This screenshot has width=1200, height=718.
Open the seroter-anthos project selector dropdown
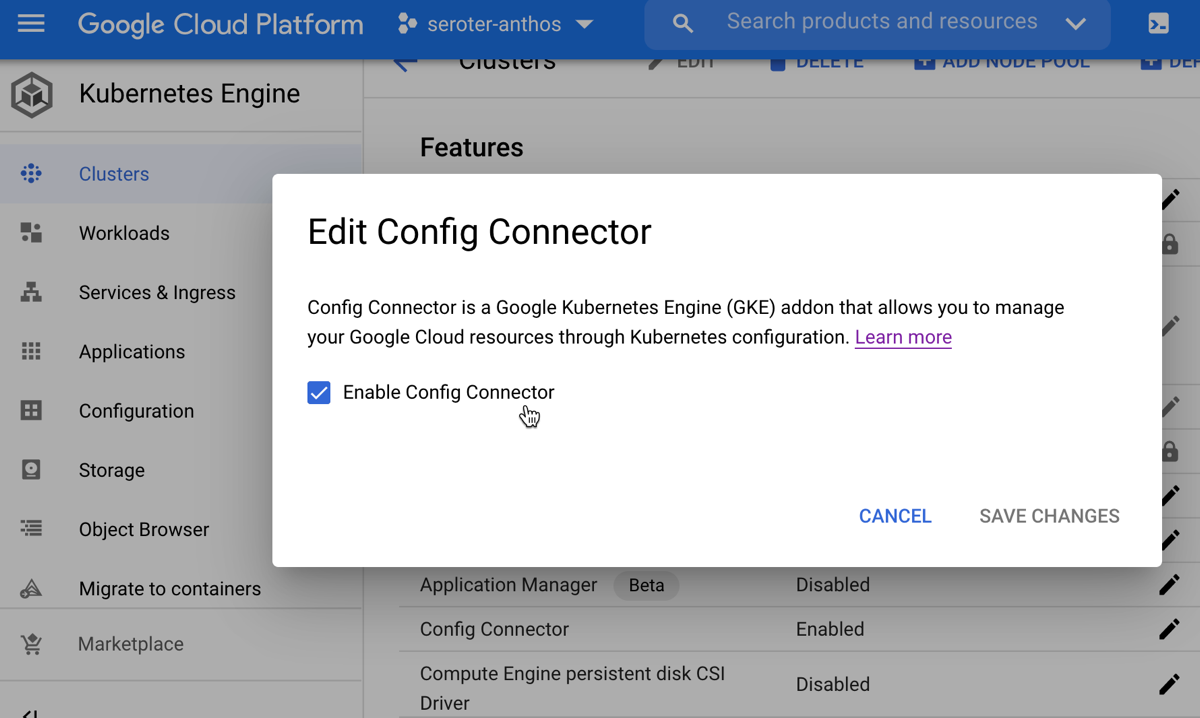(x=495, y=24)
